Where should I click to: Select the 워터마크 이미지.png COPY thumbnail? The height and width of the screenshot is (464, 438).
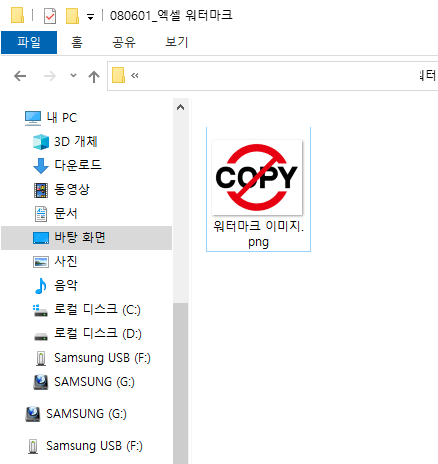pos(257,177)
